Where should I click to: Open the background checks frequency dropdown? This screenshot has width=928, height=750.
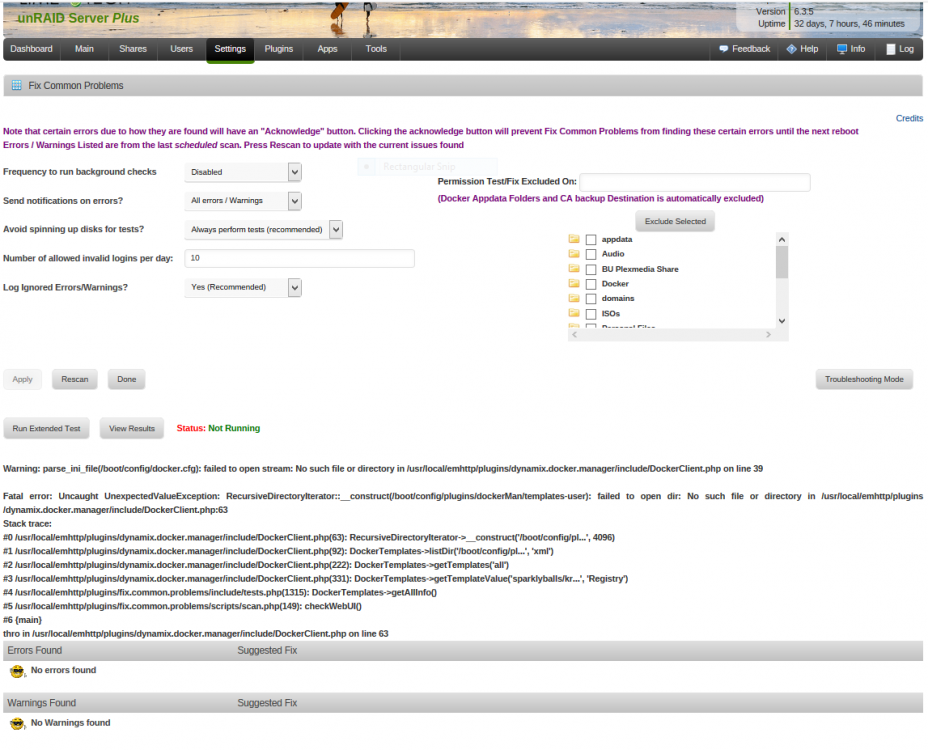point(243,172)
